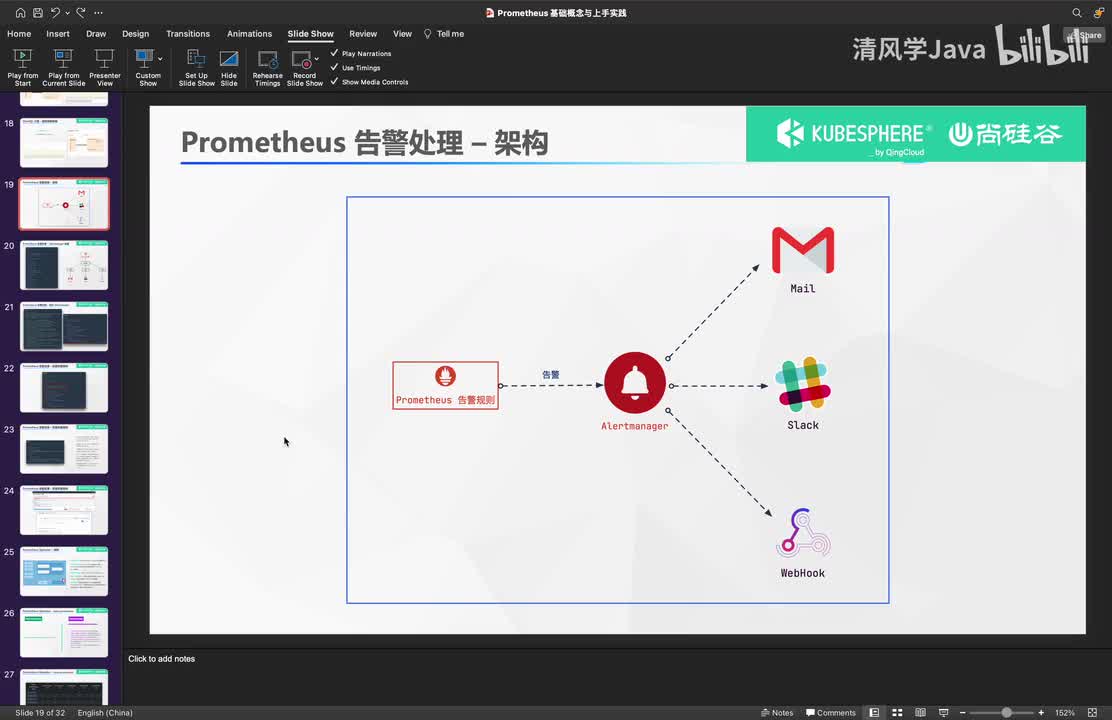
Task: Select slide 22 thumbnail
Action: [64, 387]
